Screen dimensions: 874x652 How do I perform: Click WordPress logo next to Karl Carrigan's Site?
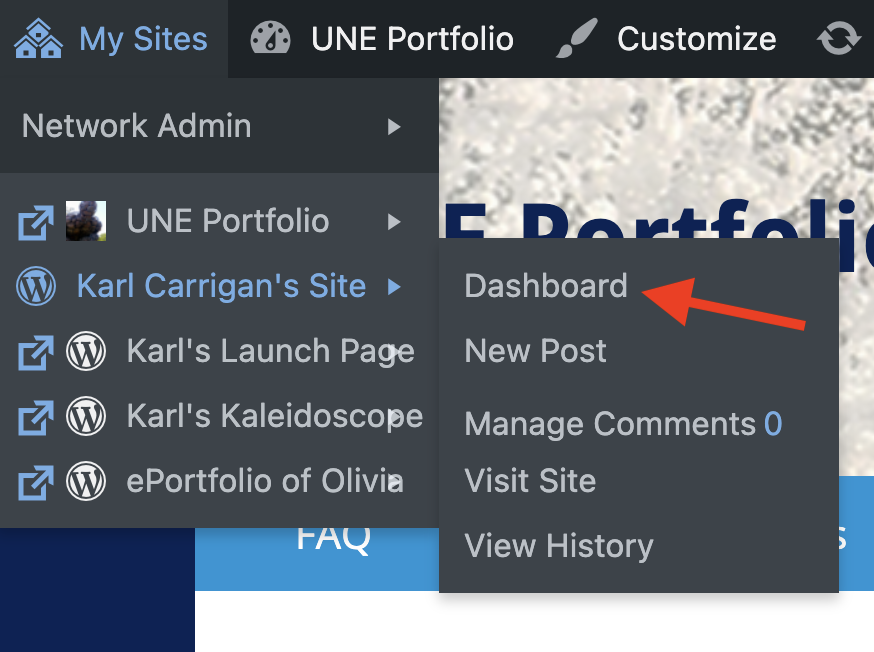point(36,286)
